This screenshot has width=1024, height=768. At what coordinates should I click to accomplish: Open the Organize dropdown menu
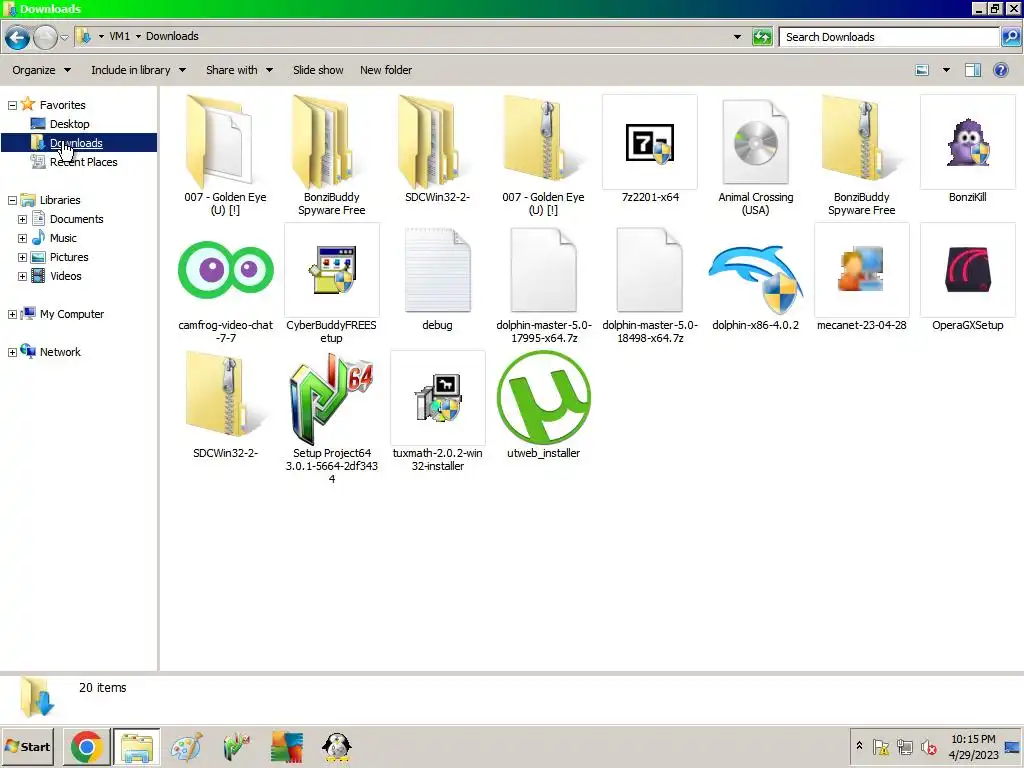(41, 70)
